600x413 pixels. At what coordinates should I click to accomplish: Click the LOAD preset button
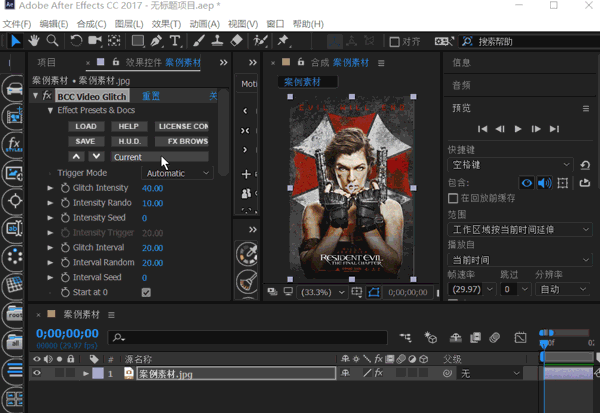pos(86,126)
